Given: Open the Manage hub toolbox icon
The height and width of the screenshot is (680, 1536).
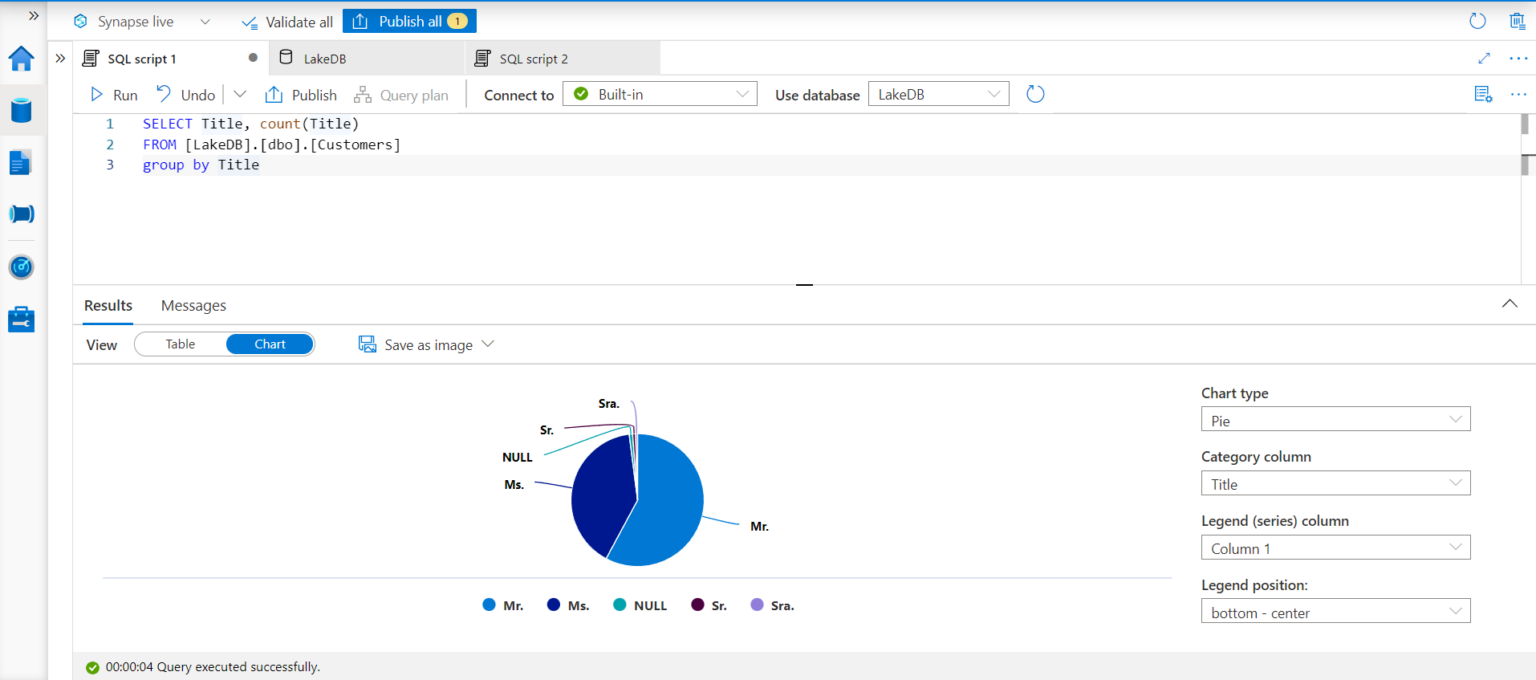Looking at the screenshot, I should click(x=21, y=320).
